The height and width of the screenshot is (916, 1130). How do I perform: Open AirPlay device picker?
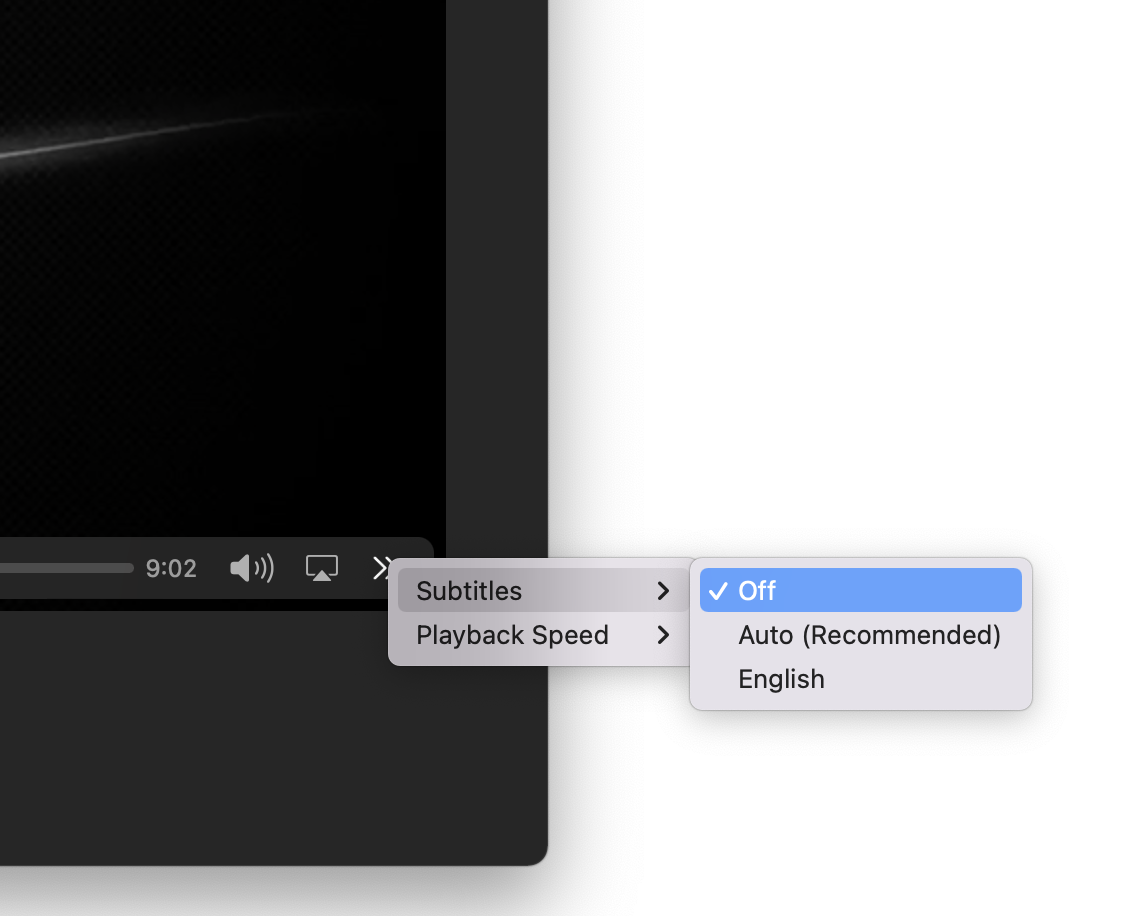tap(321, 569)
